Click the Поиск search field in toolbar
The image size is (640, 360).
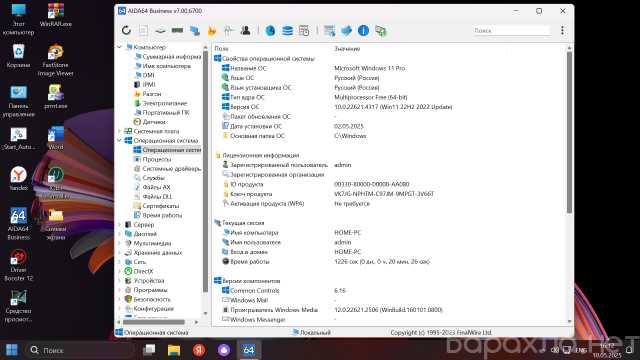[x=511, y=30]
